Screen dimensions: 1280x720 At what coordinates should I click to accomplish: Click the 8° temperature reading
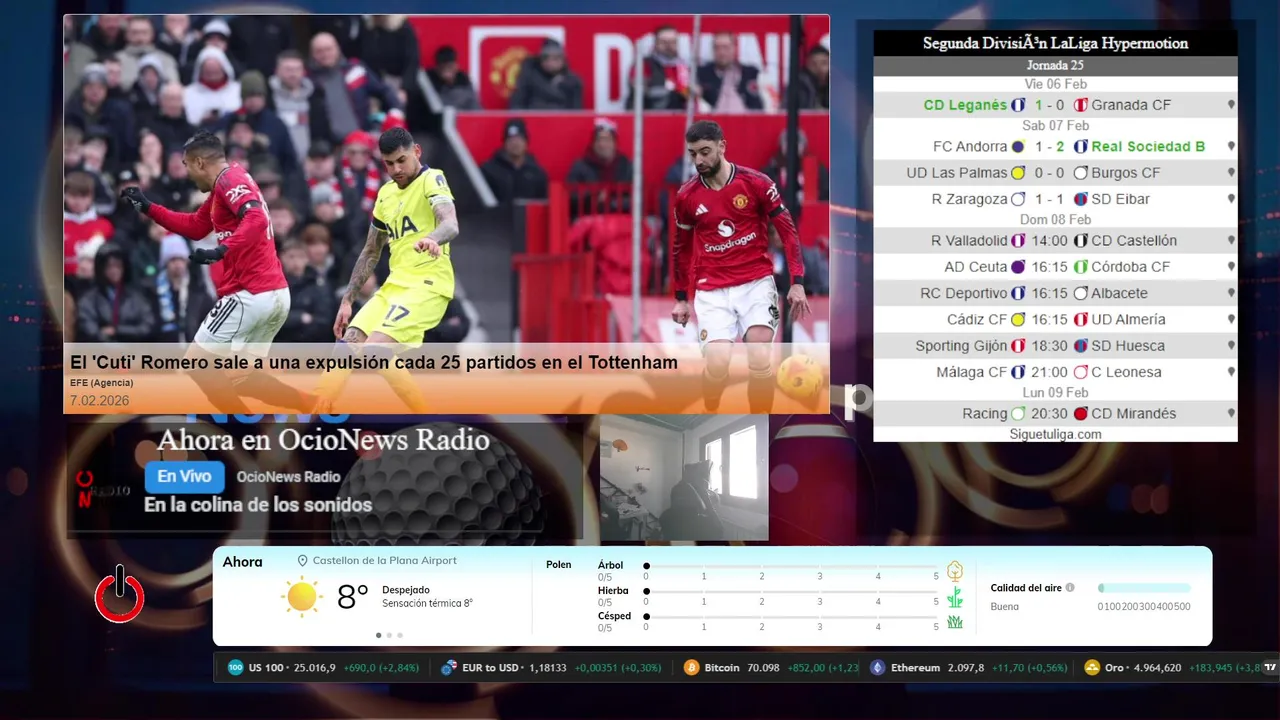coord(352,597)
